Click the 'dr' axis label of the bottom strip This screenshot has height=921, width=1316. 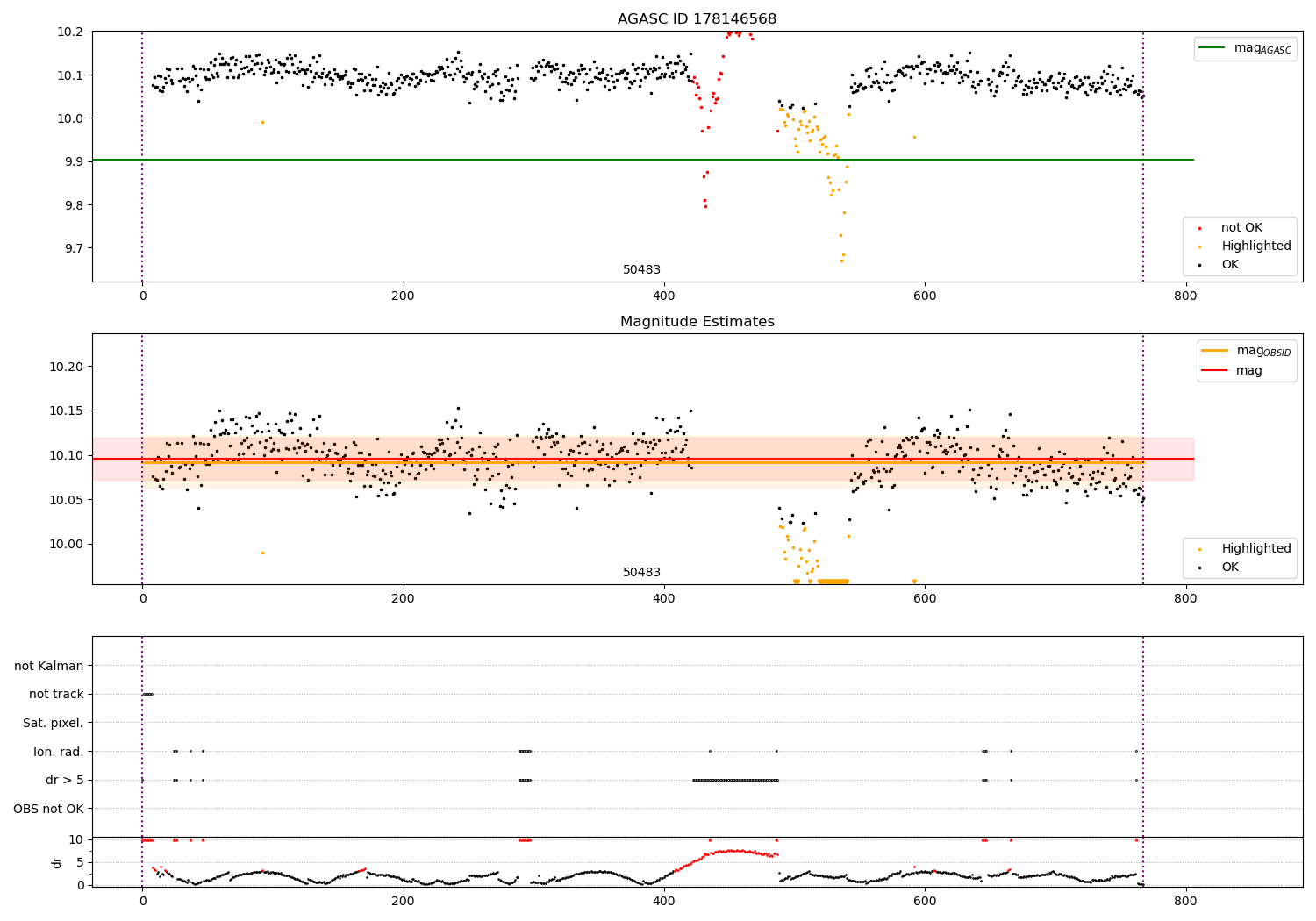57,862
